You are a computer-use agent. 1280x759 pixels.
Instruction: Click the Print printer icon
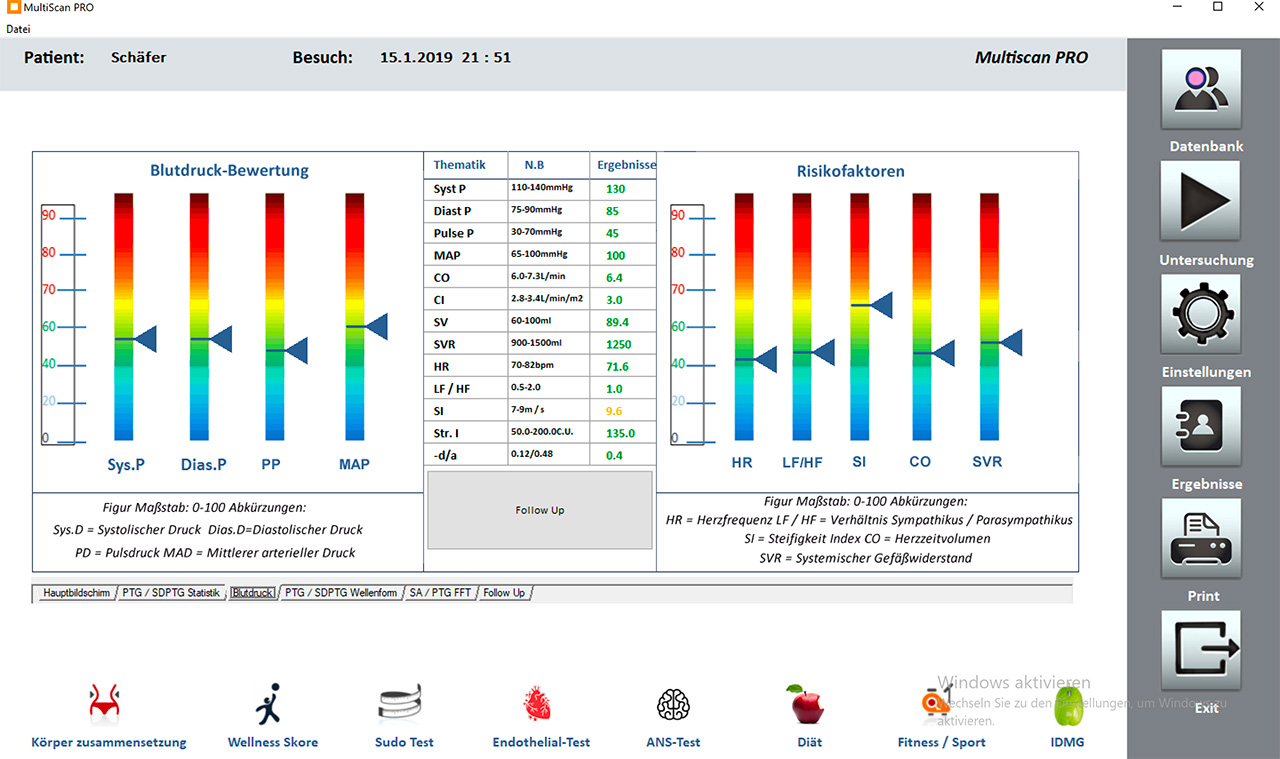coord(1200,538)
